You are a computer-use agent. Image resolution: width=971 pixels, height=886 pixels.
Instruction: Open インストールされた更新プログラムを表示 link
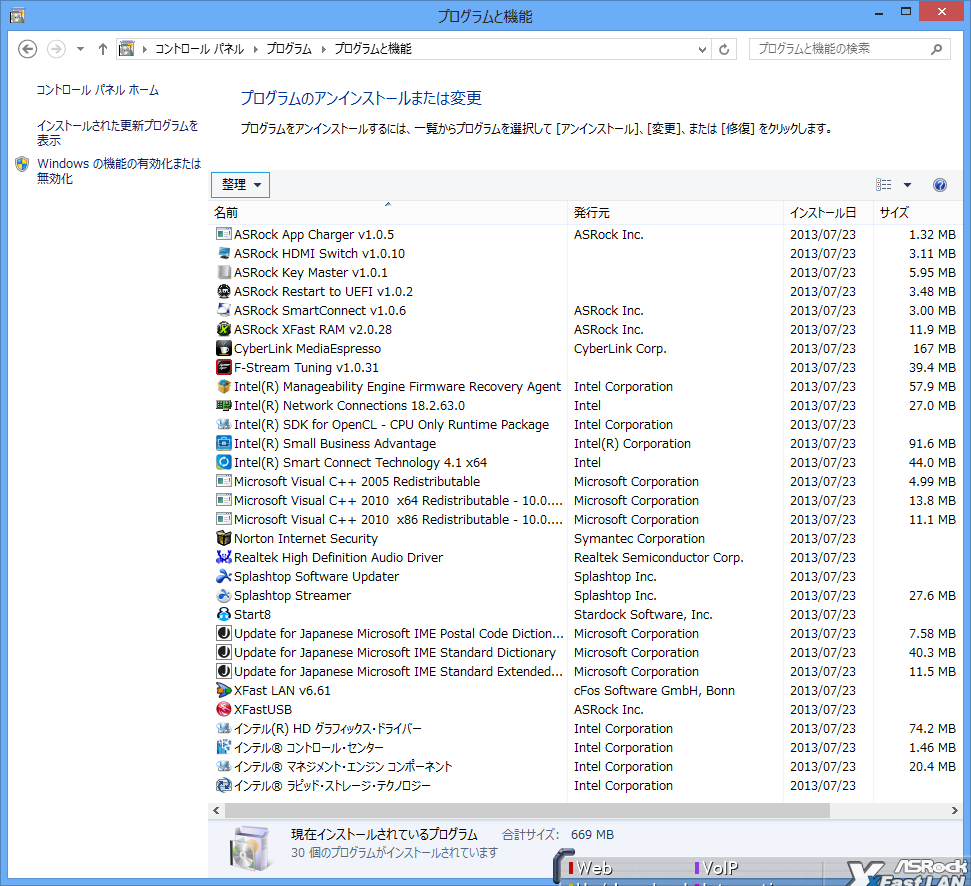point(117,132)
